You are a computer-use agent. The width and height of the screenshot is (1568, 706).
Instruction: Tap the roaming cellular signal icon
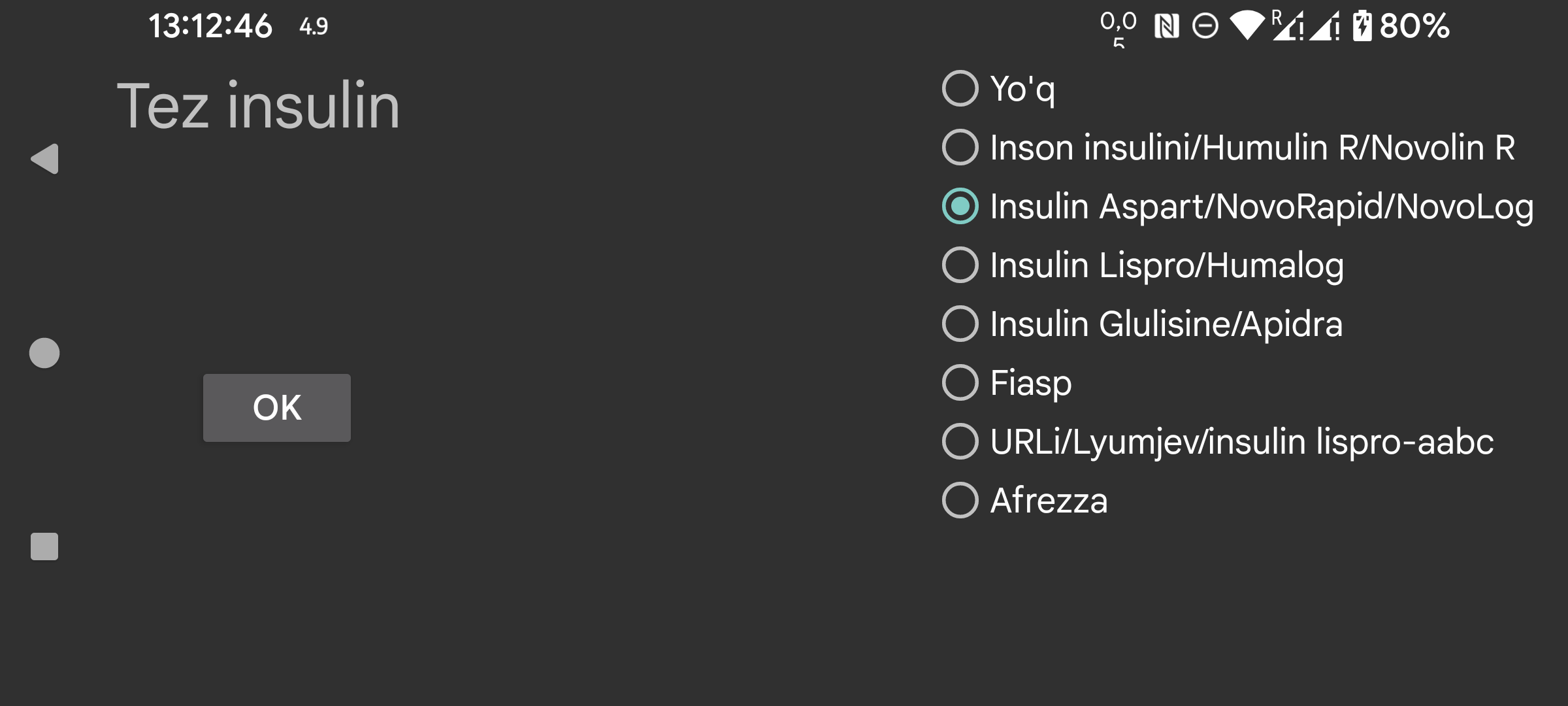(x=1288, y=26)
